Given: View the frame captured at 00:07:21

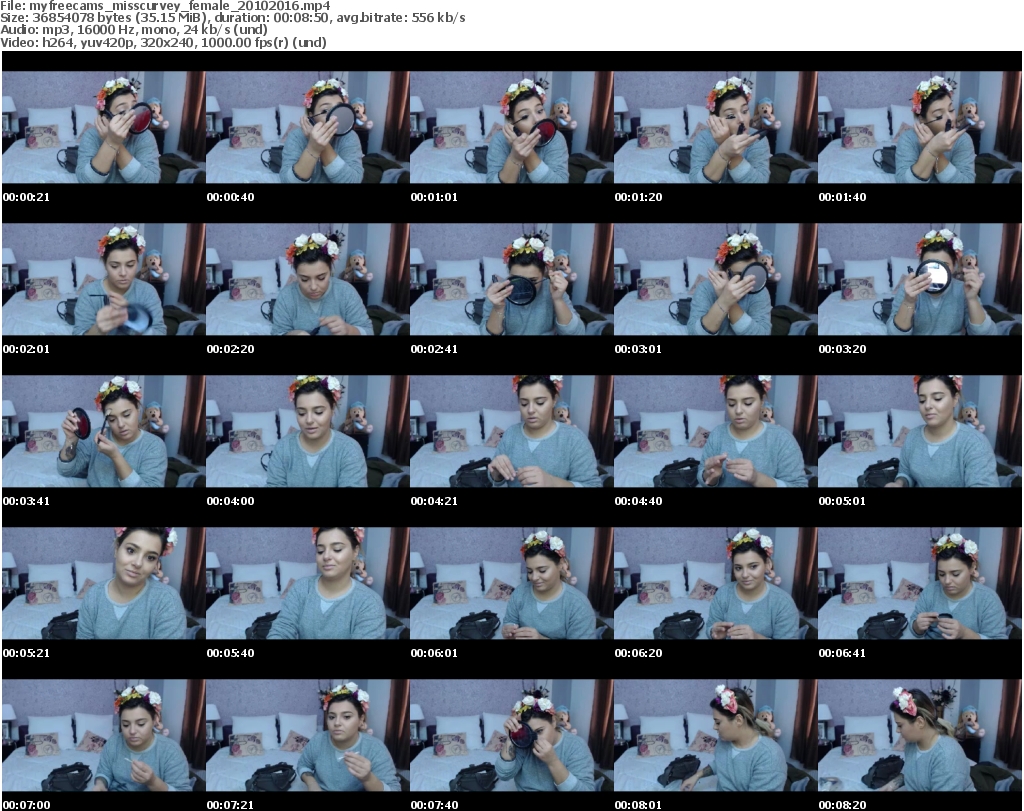Looking at the screenshot, I should point(308,735).
